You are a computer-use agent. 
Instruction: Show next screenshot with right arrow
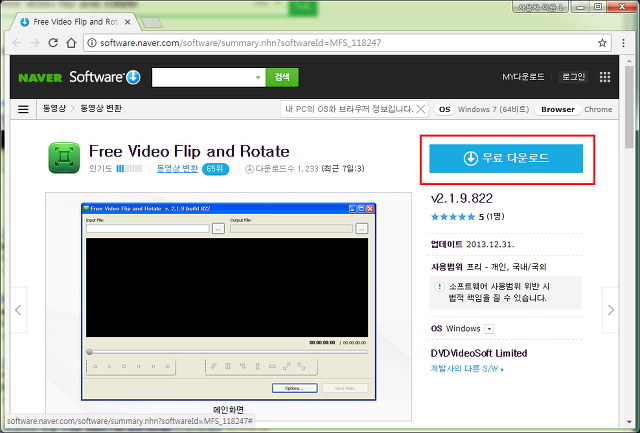610,310
